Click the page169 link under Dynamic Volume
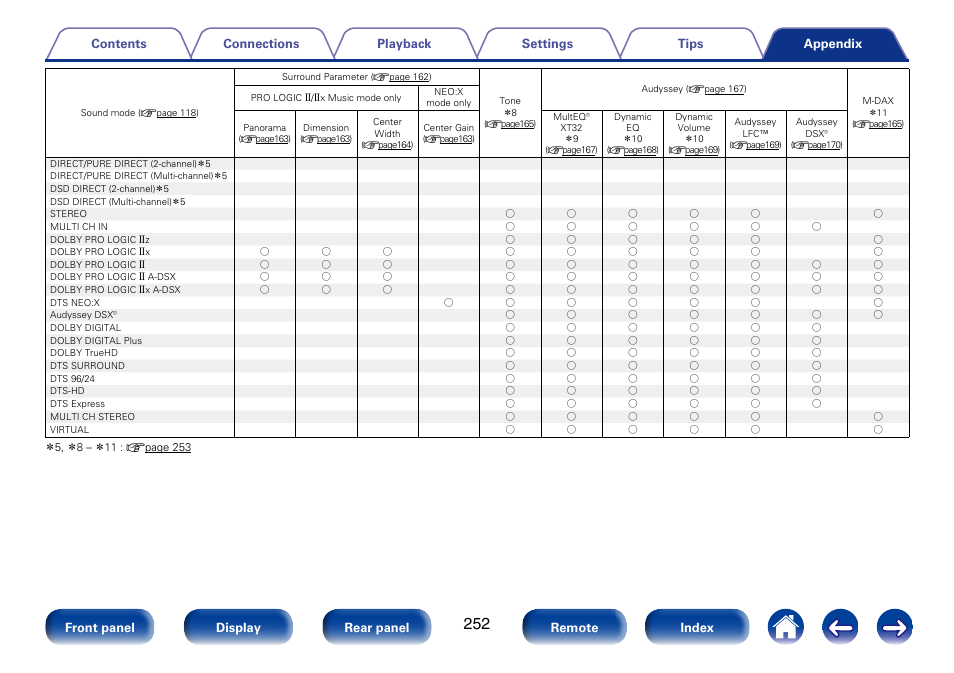 702,150
